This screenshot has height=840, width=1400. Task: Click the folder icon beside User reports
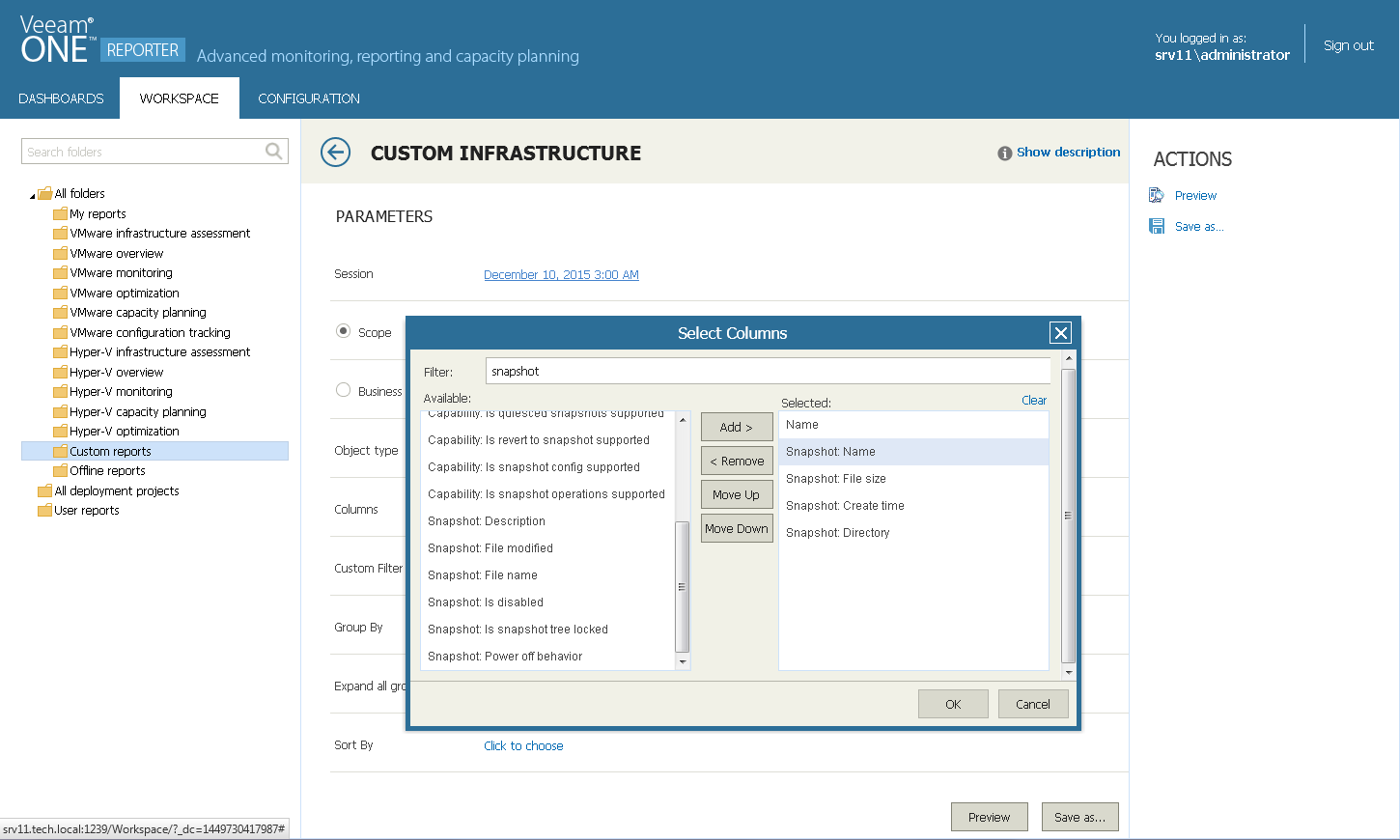(44, 510)
